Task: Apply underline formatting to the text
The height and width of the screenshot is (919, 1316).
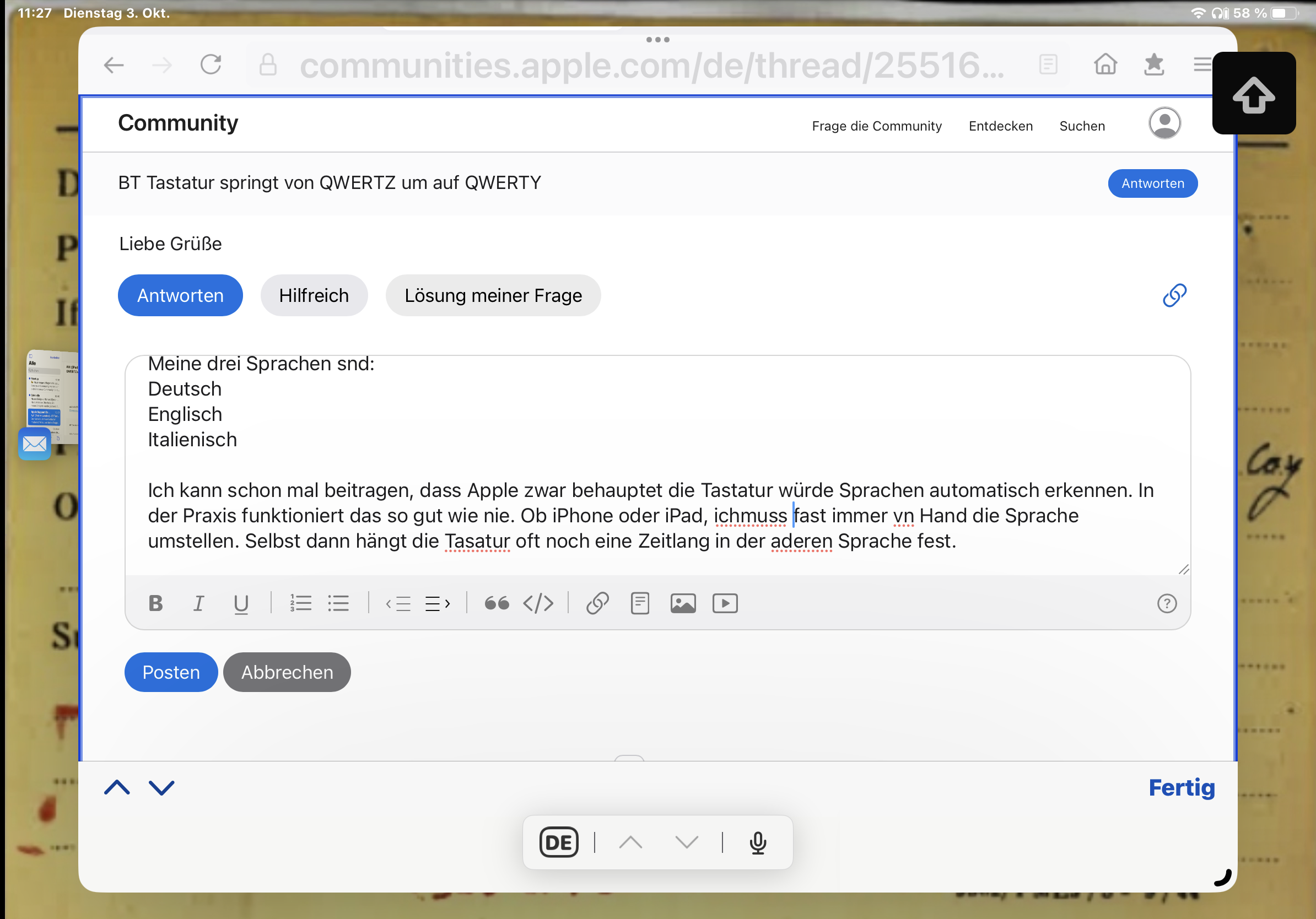Action: (241, 603)
